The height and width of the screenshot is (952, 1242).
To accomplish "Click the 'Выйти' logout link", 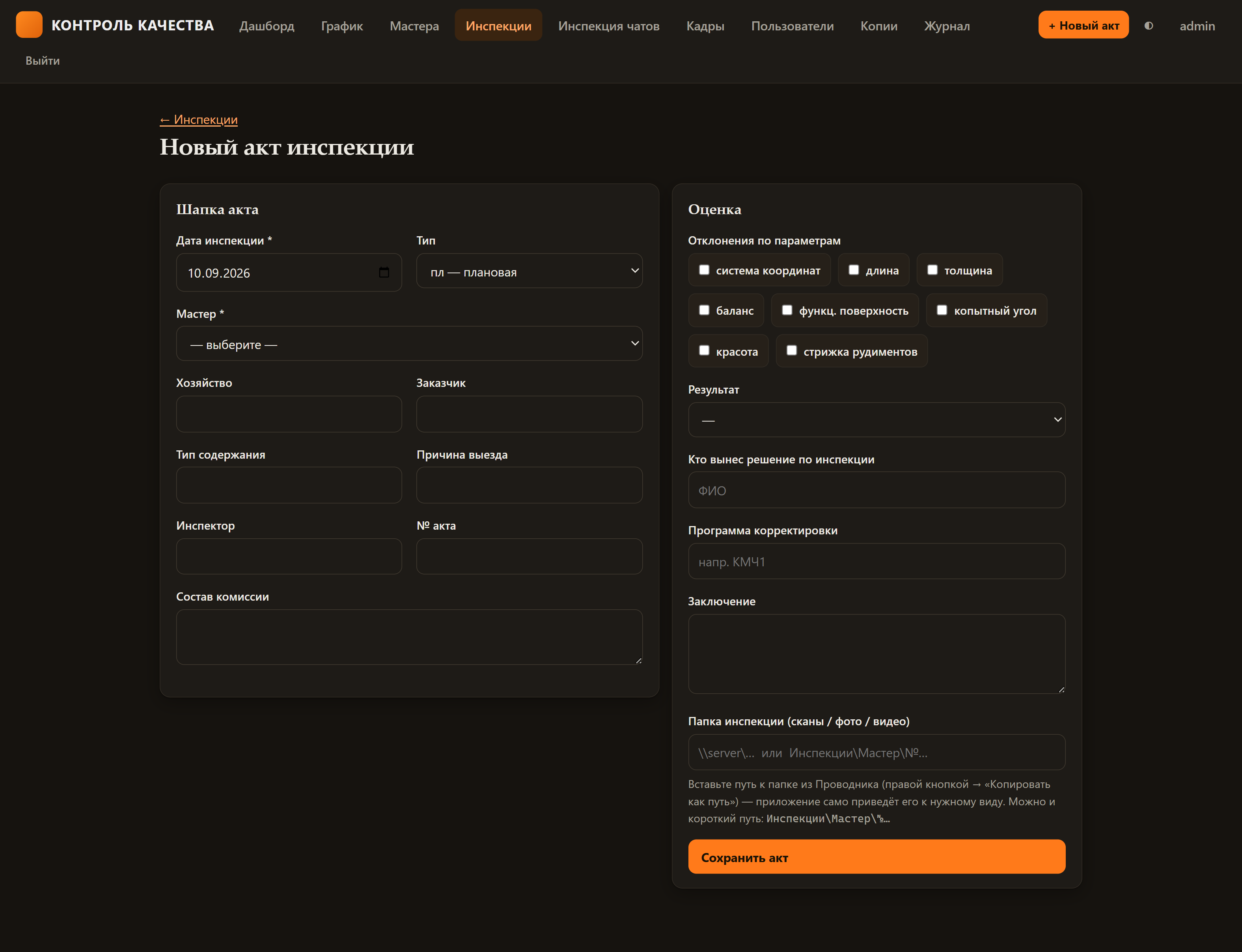I will tap(43, 61).
